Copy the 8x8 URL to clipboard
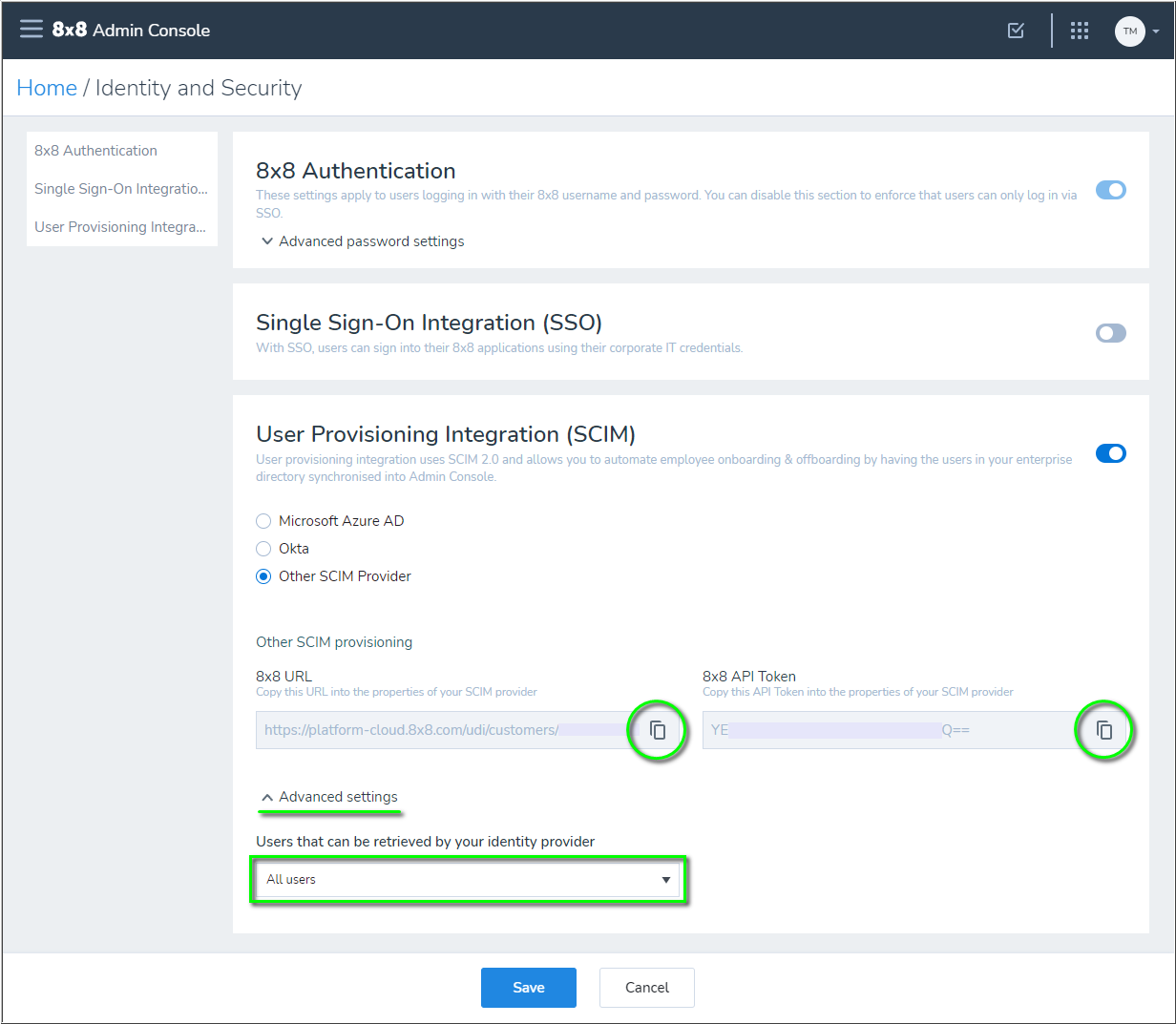 [x=658, y=730]
